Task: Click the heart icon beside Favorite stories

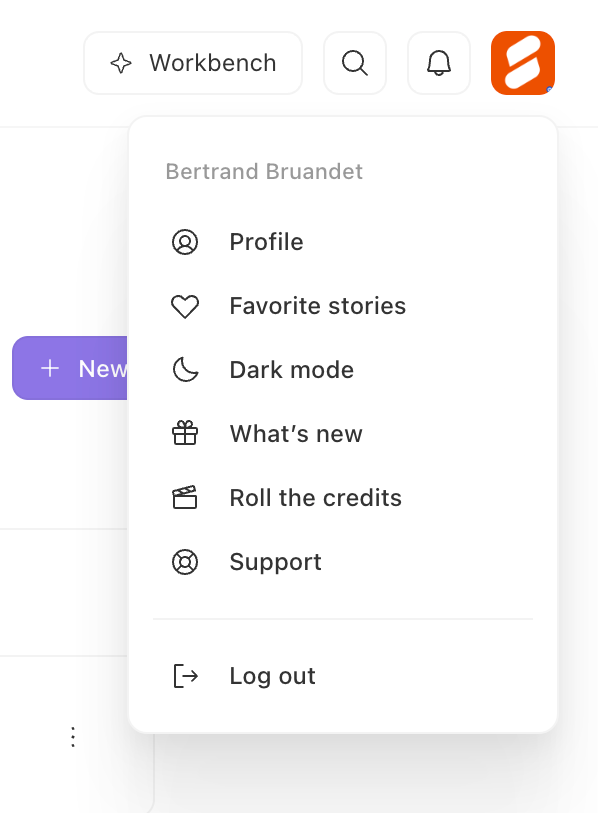Action: click(185, 305)
